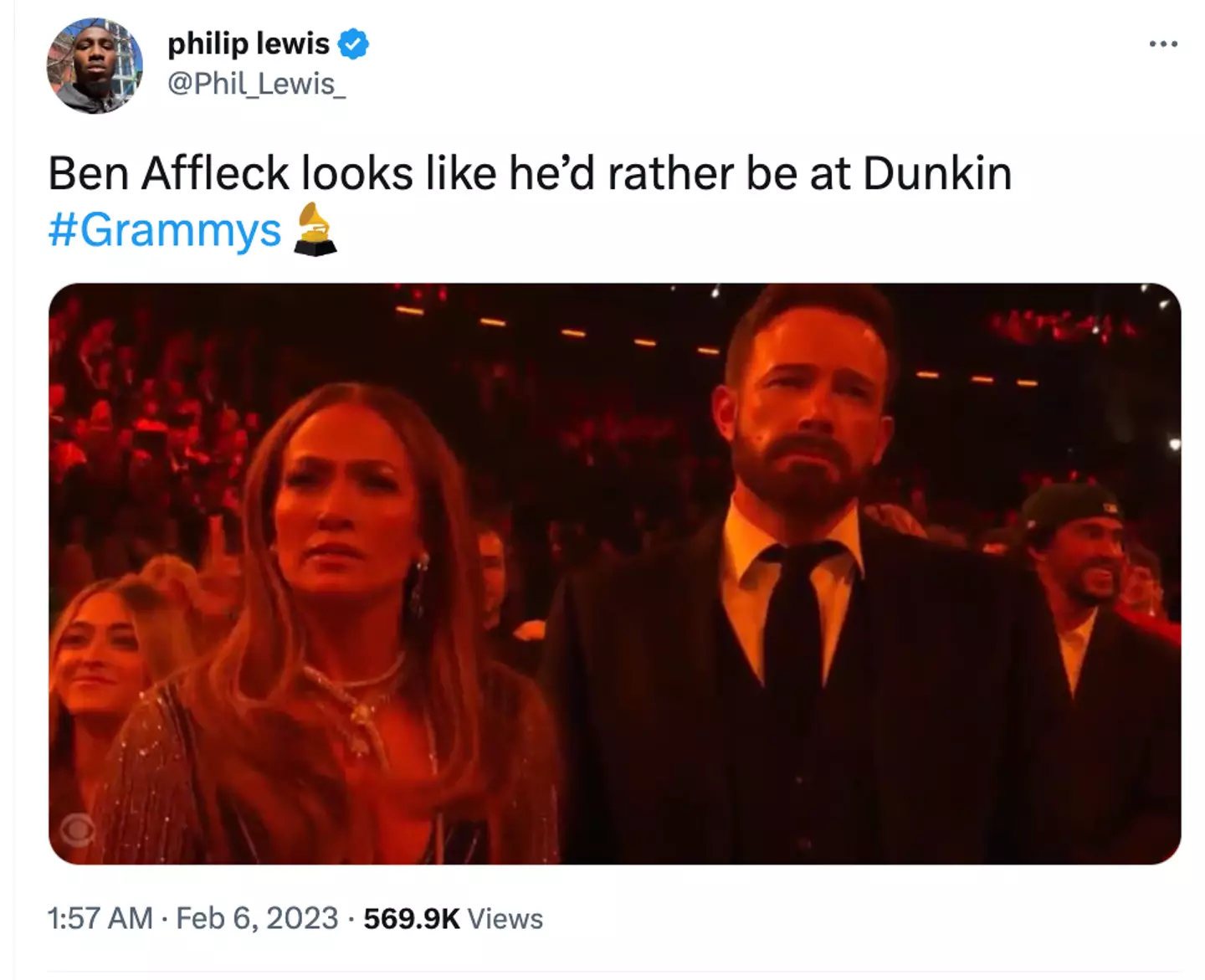This screenshot has height=980, width=1205.
Task: Open the 1:57 AM timestamp link
Action: click(100, 918)
